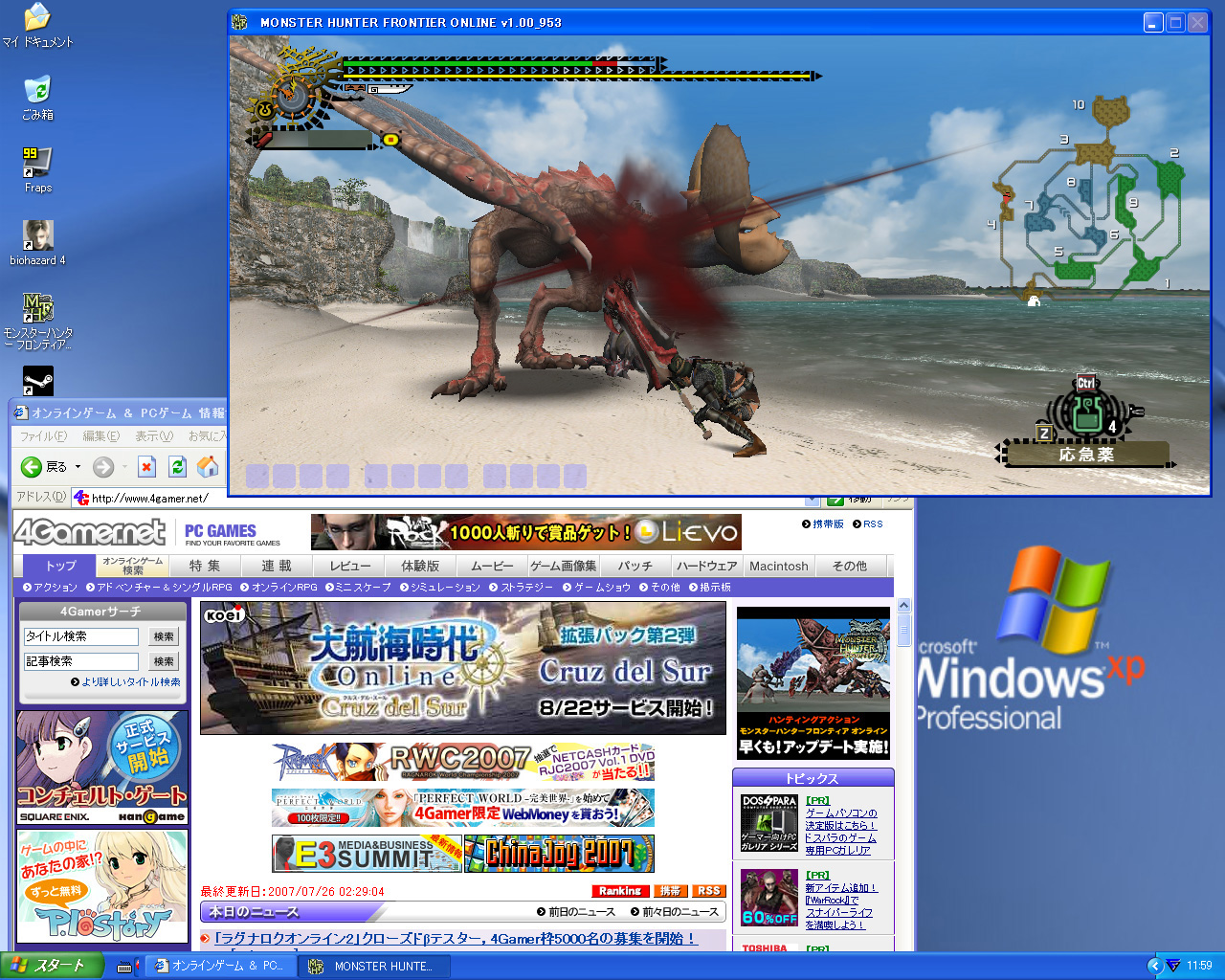Screen dimensions: 1225x980
Task: Select the 特集 tab
Action: [x=204, y=566]
